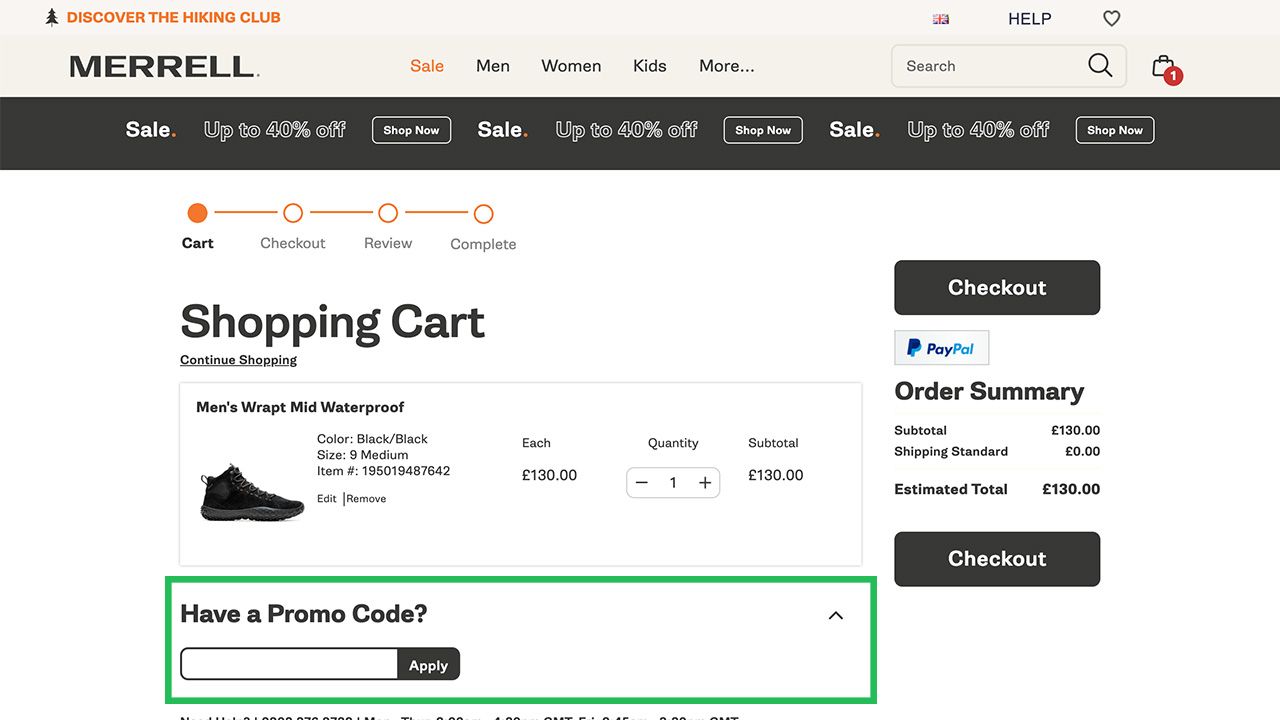Click the first Shop Now banner button
This screenshot has width=1280, height=720.
[412, 130]
